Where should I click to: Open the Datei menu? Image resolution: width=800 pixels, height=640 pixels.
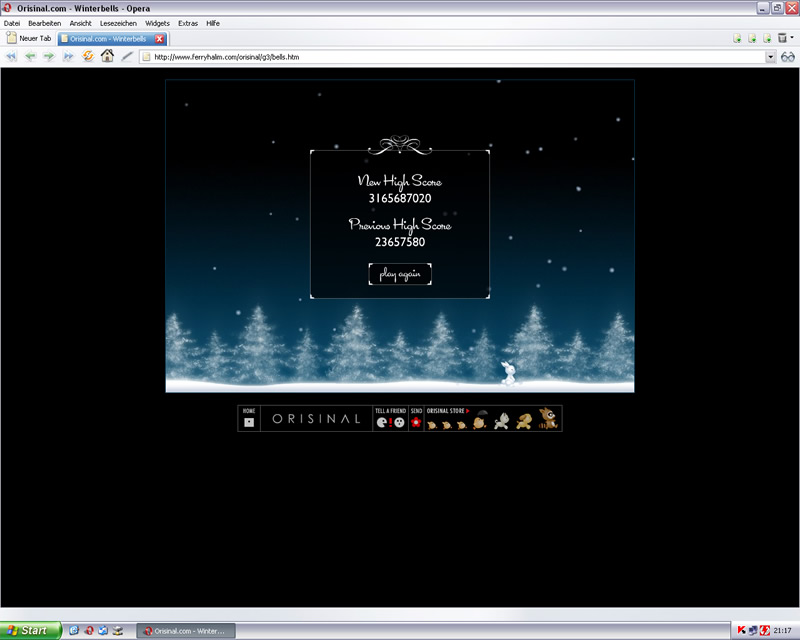click(12, 23)
